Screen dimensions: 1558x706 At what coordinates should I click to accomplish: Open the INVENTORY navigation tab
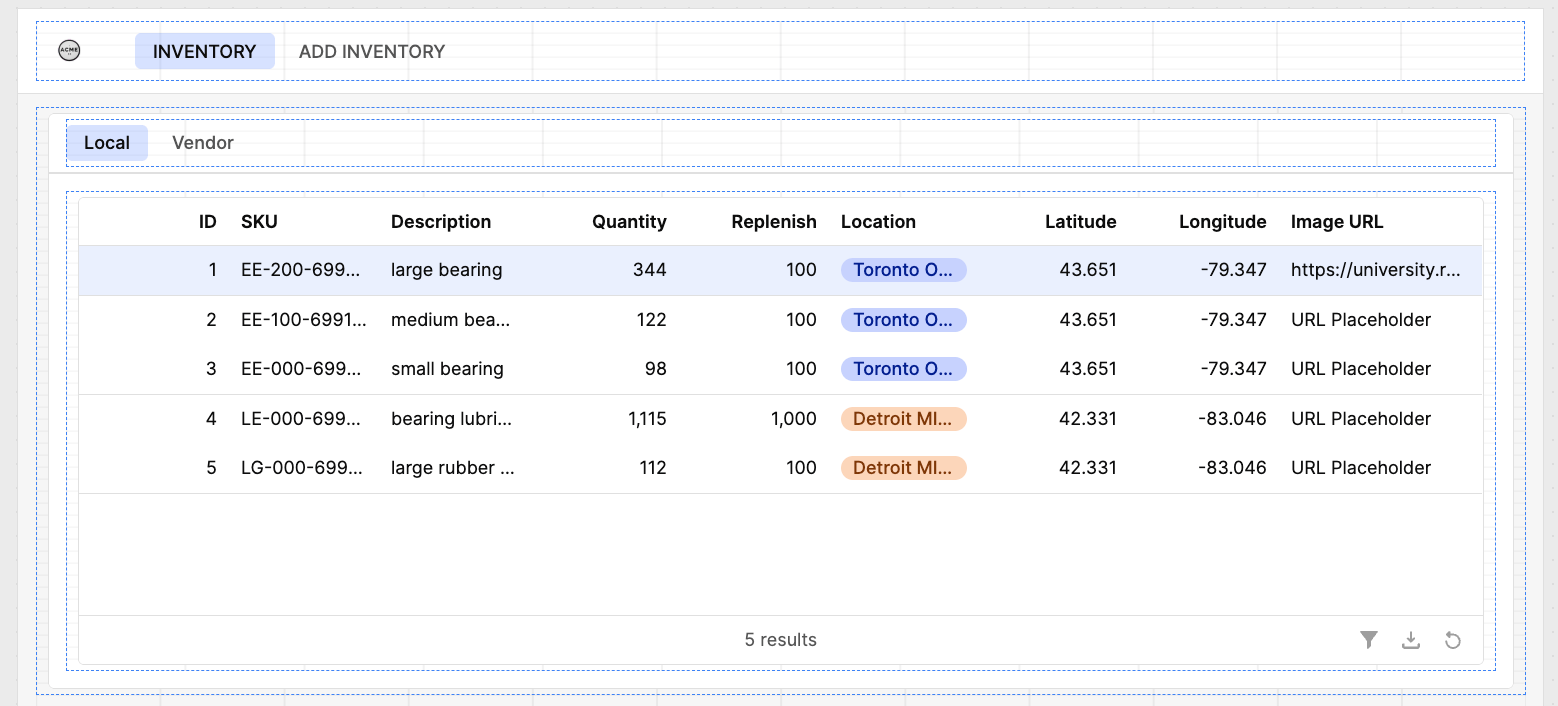[x=205, y=51]
